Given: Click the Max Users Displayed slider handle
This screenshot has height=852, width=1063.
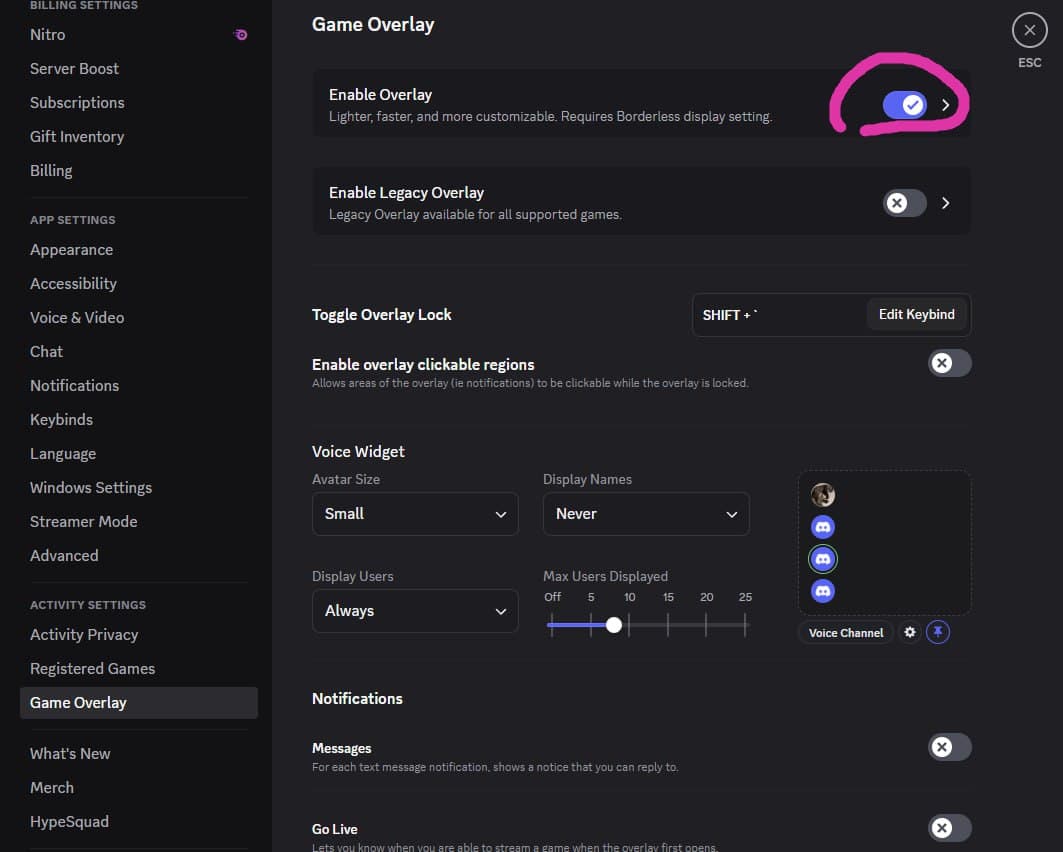Looking at the screenshot, I should click(x=614, y=625).
